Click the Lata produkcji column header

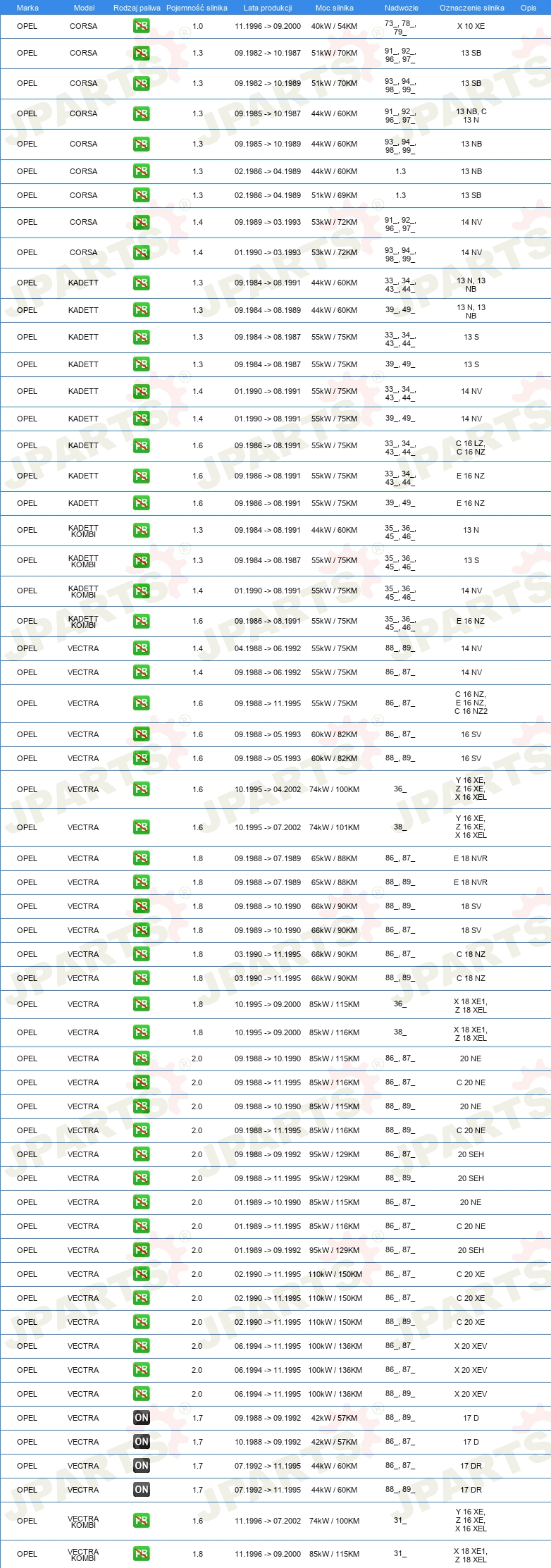point(268,8)
